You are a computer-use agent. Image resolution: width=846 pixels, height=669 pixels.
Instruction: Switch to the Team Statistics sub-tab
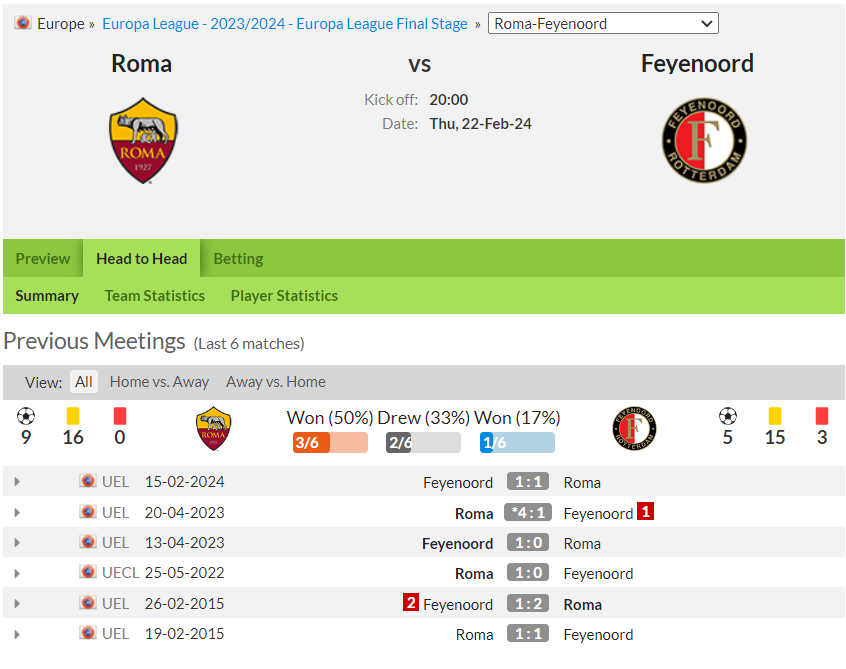click(x=155, y=296)
